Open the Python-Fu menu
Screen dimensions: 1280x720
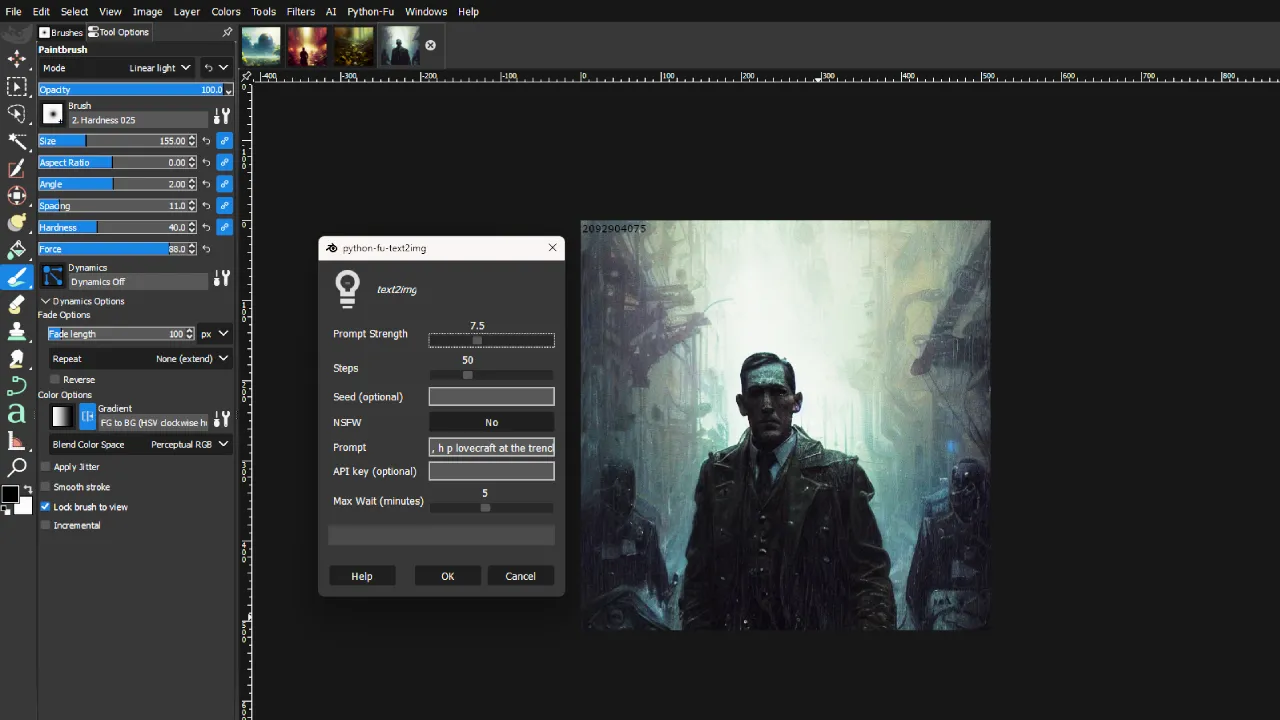click(x=370, y=11)
